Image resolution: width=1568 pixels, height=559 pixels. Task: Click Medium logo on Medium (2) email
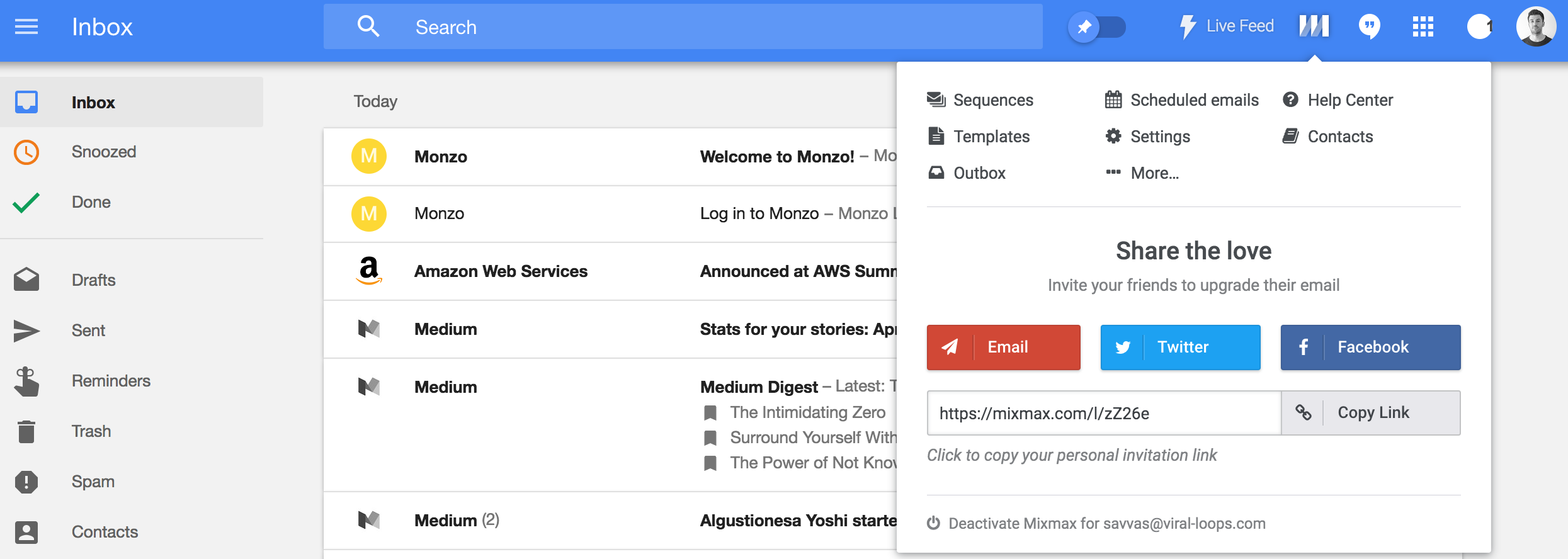click(x=369, y=520)
